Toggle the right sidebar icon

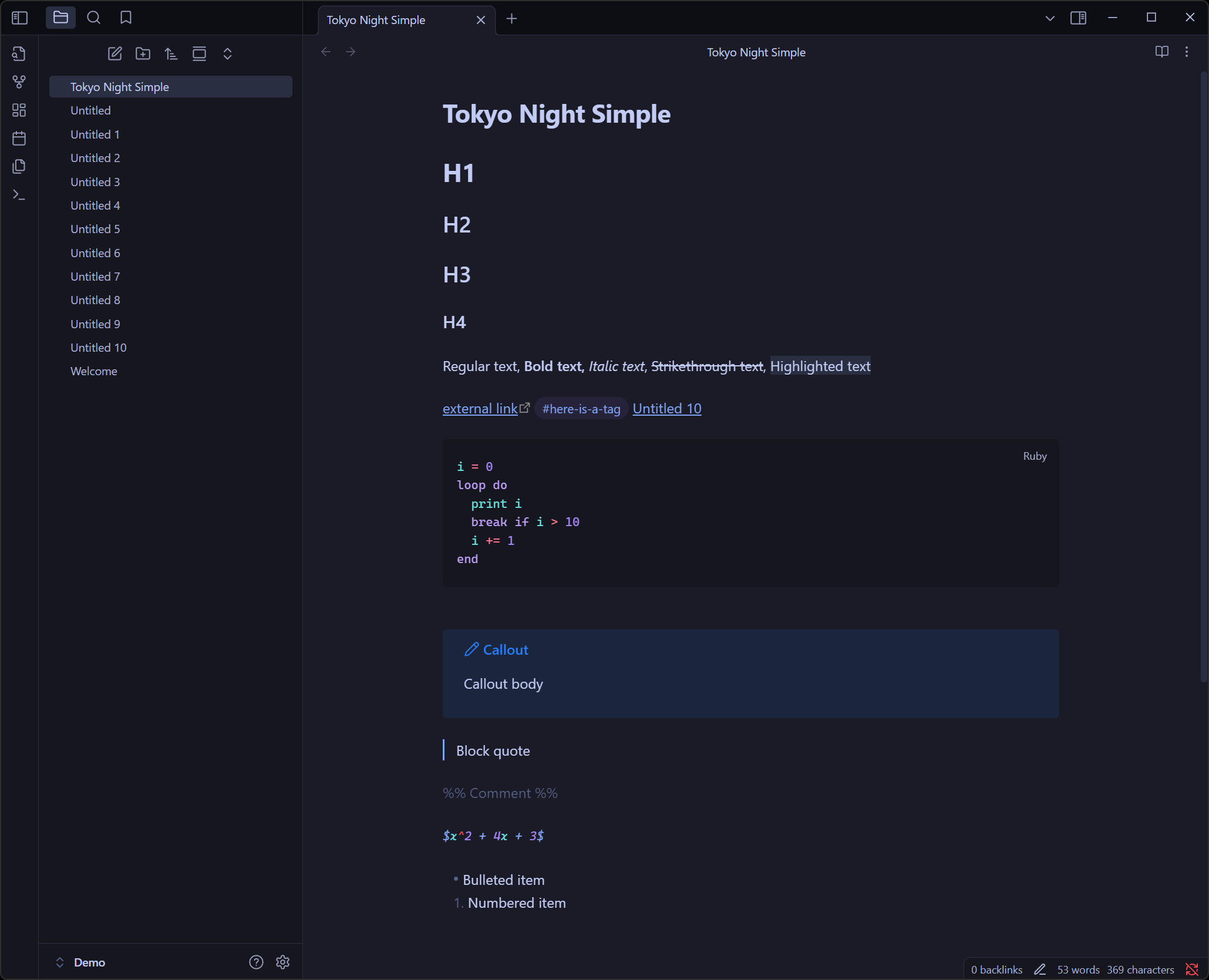click(x=1078, y=18)
